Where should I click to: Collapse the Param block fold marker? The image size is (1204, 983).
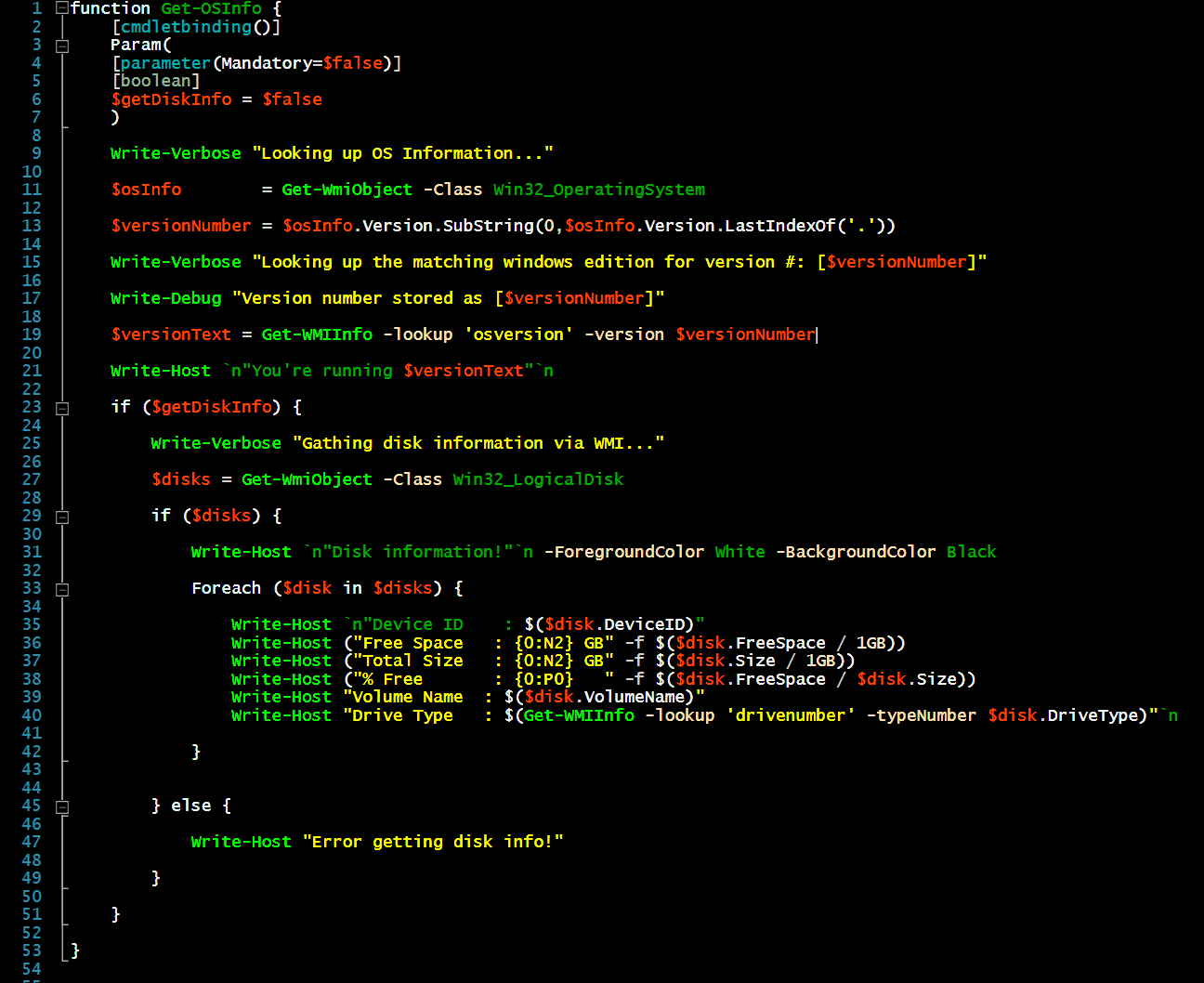(x=61, y=44)
